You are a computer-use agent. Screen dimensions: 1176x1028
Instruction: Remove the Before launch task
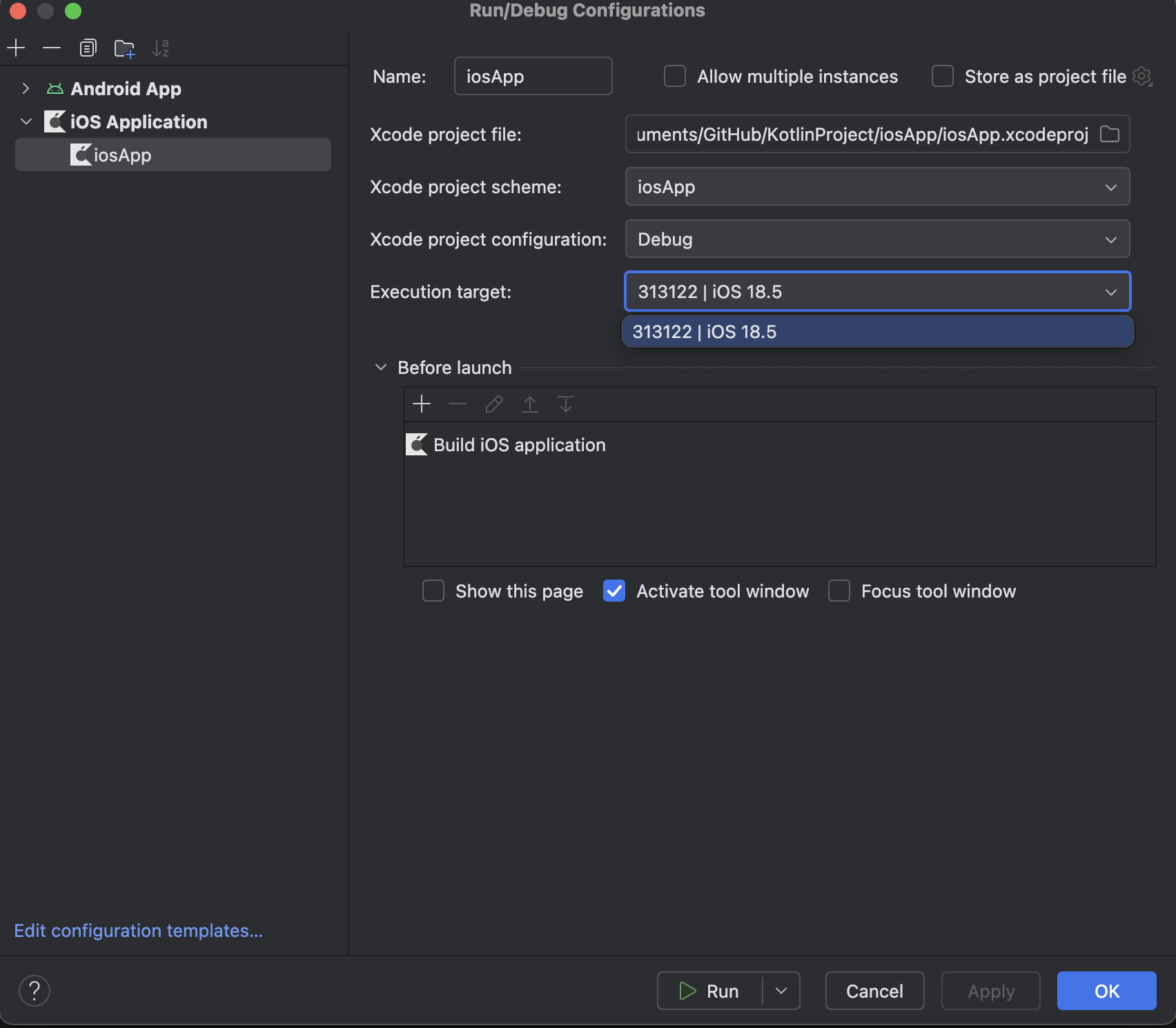(x=458, y=404)
